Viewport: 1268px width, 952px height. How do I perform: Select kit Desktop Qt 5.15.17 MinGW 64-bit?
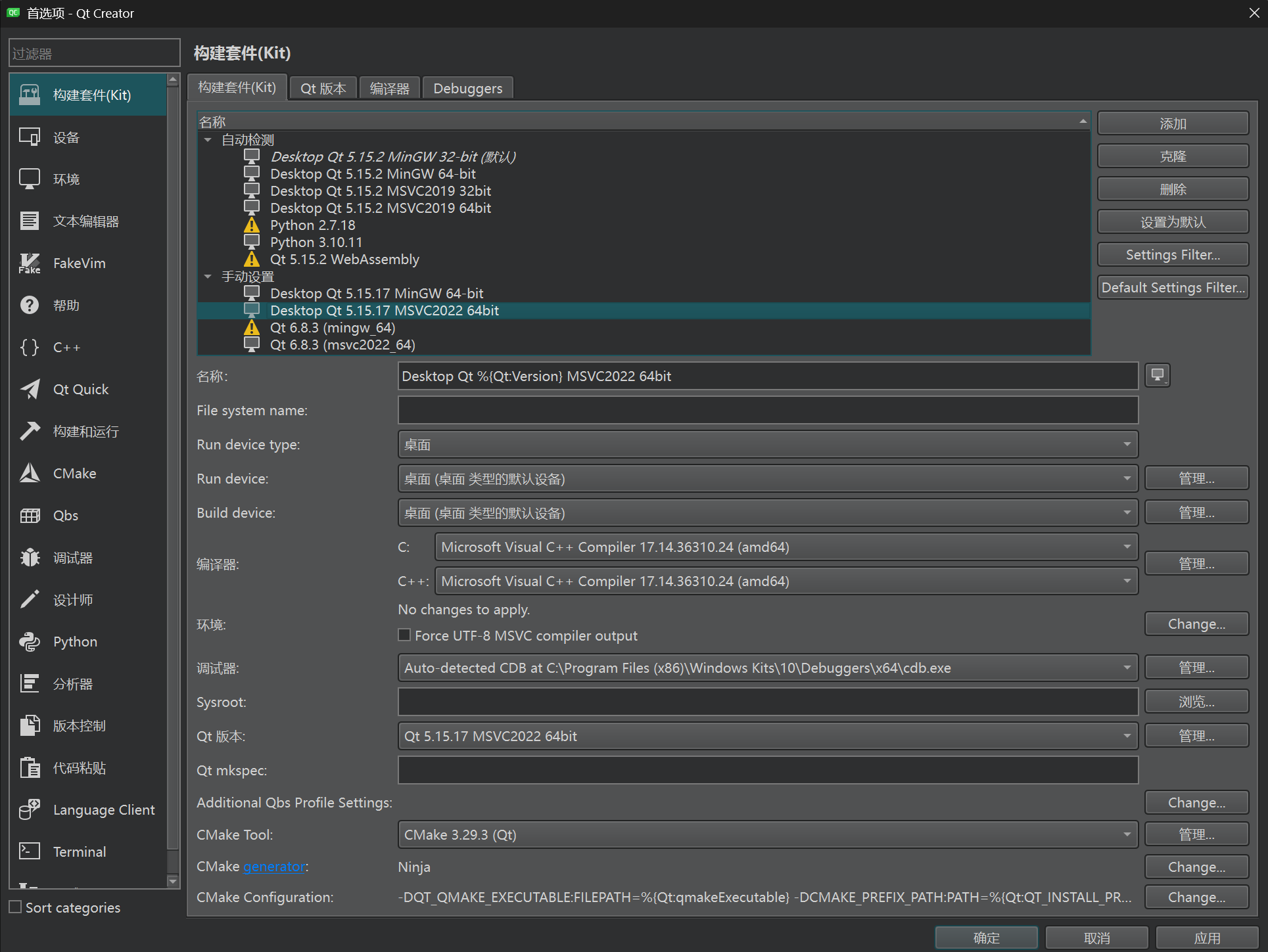[377, 294]
